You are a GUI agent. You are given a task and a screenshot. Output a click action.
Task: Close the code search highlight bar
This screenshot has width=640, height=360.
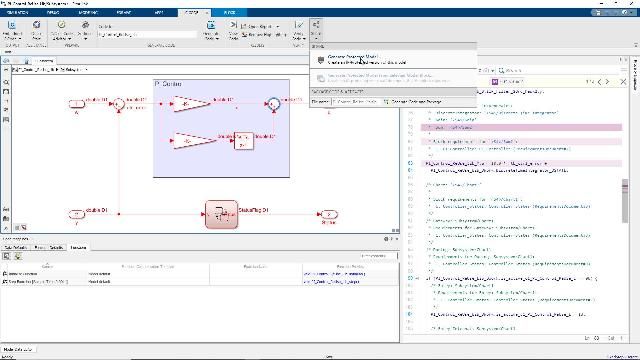(623, 82)
